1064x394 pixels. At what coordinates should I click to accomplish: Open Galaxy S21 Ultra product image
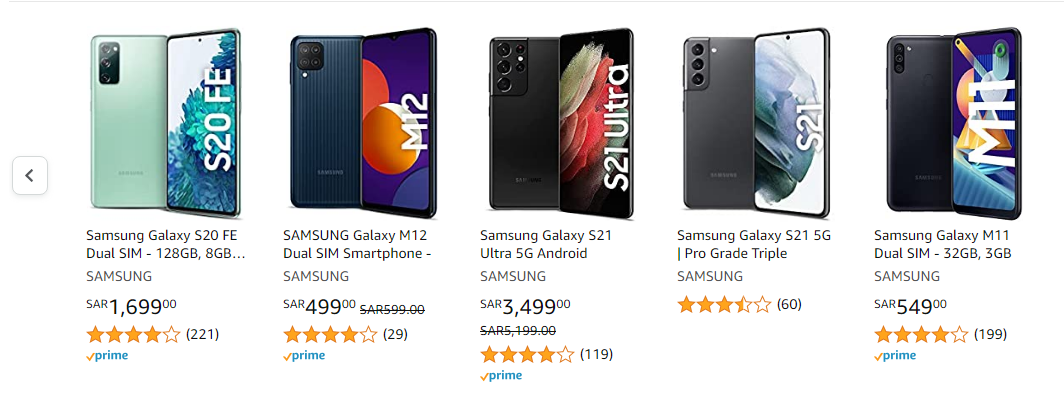pos(561,124)
